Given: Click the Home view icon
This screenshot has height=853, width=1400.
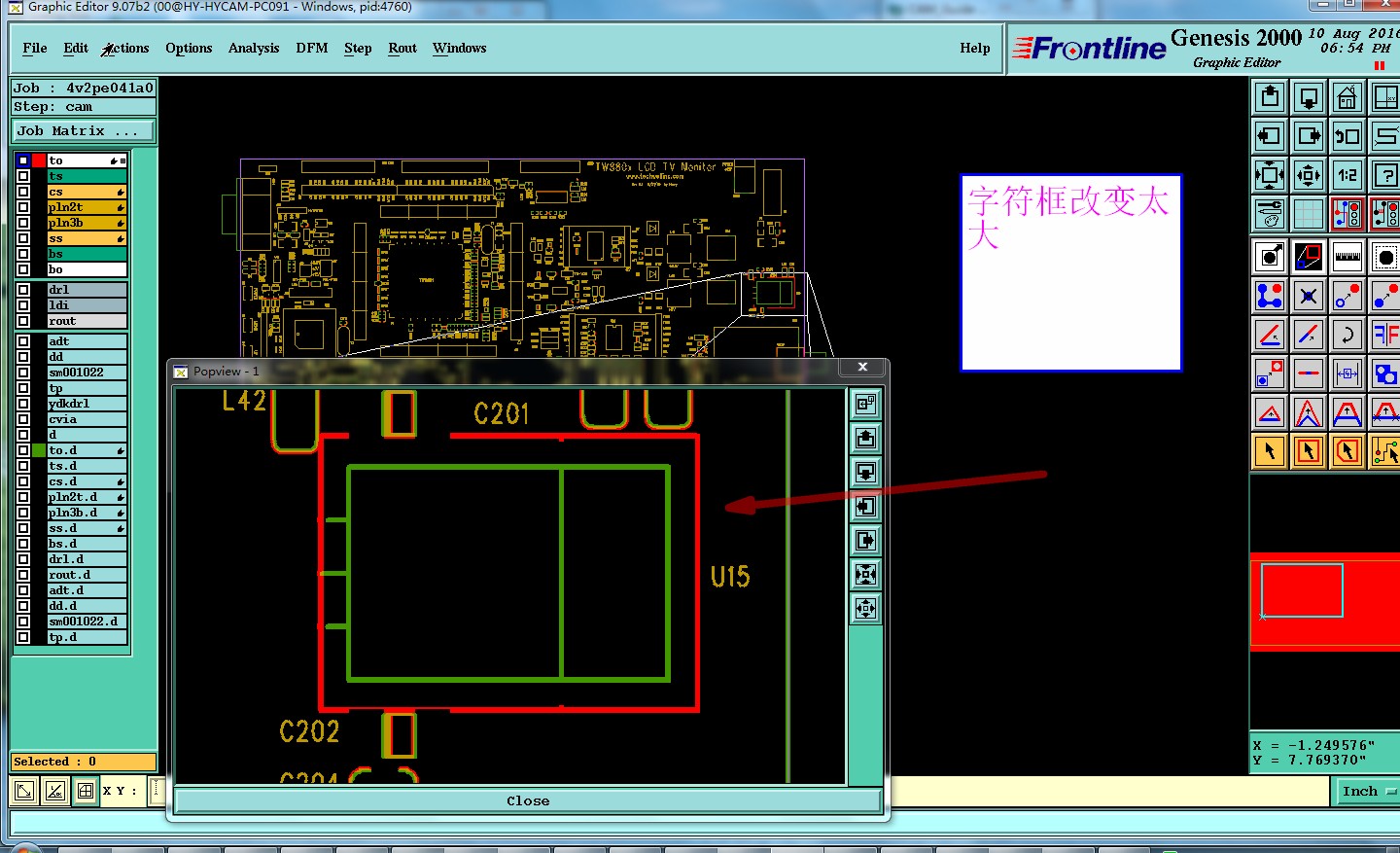Looking at the screenshot, I should (1347, 97).
